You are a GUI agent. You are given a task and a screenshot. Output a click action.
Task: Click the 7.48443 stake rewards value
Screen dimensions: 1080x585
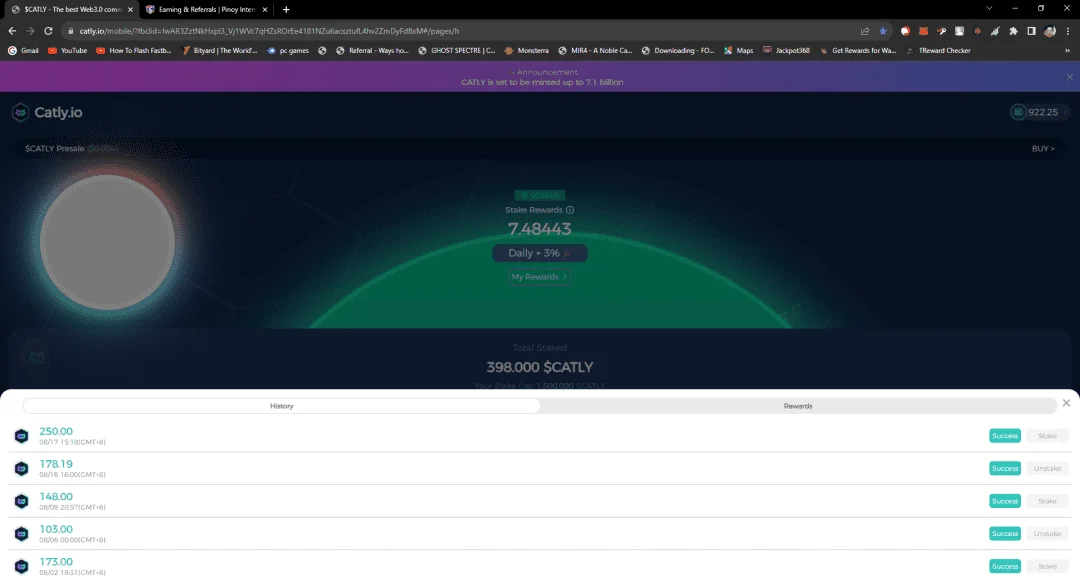coord(539,229)
